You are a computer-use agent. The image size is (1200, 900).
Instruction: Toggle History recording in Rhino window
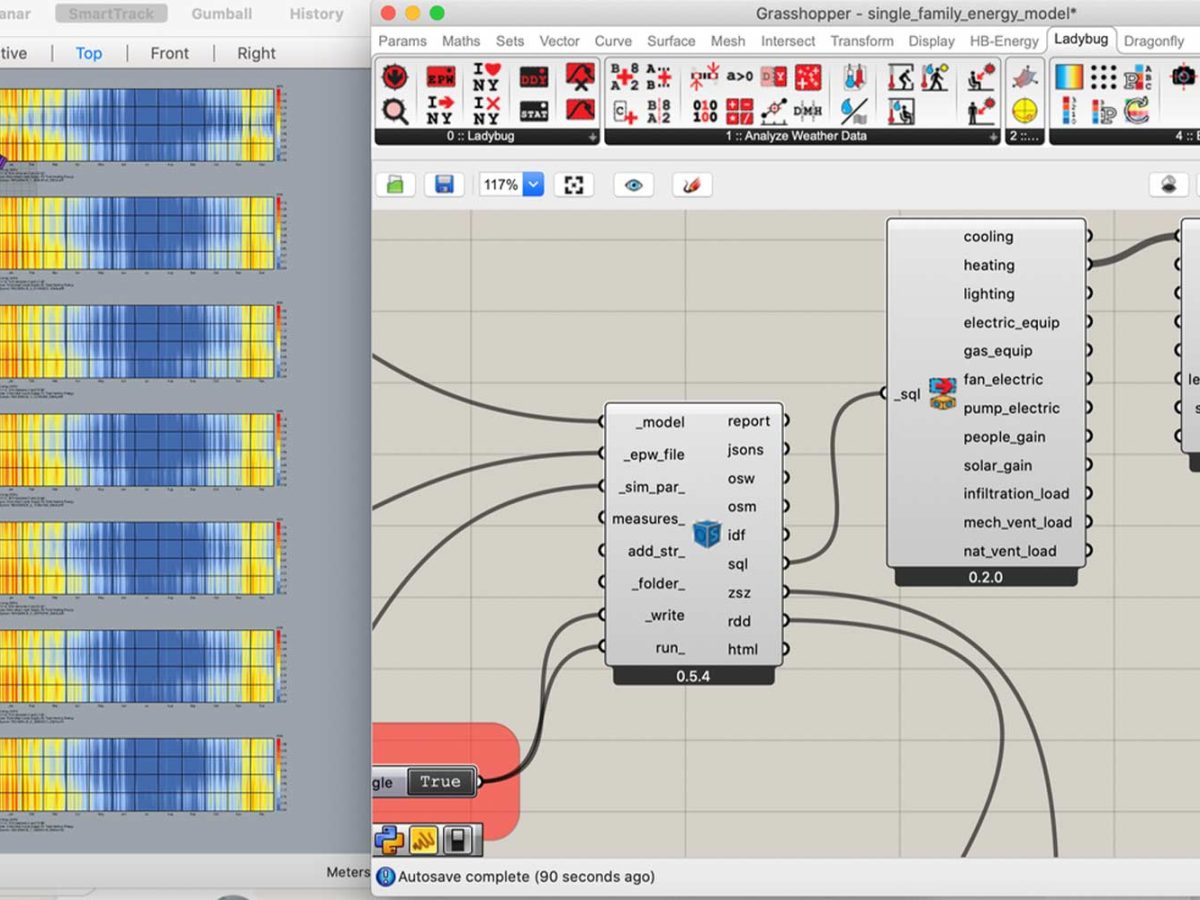tap(316, 14)
